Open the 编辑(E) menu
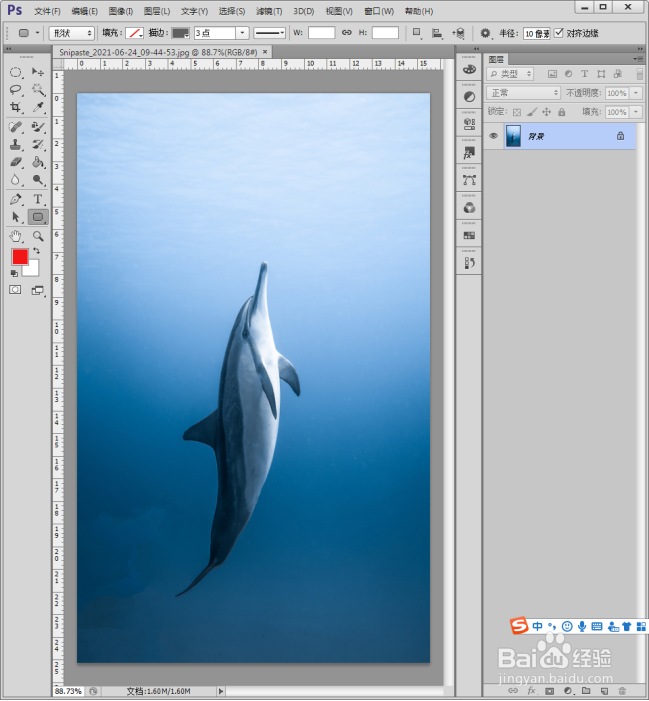This screenshot has width=649, height=701. point(84,11)
